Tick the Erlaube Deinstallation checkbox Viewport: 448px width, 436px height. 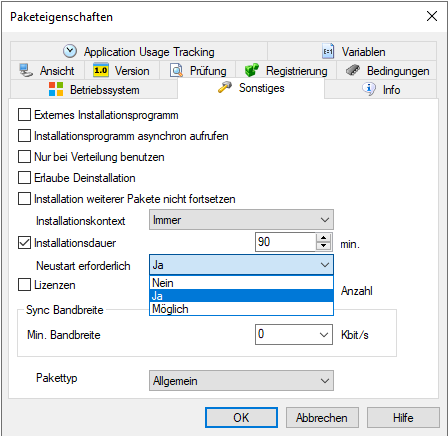[24, 178]
